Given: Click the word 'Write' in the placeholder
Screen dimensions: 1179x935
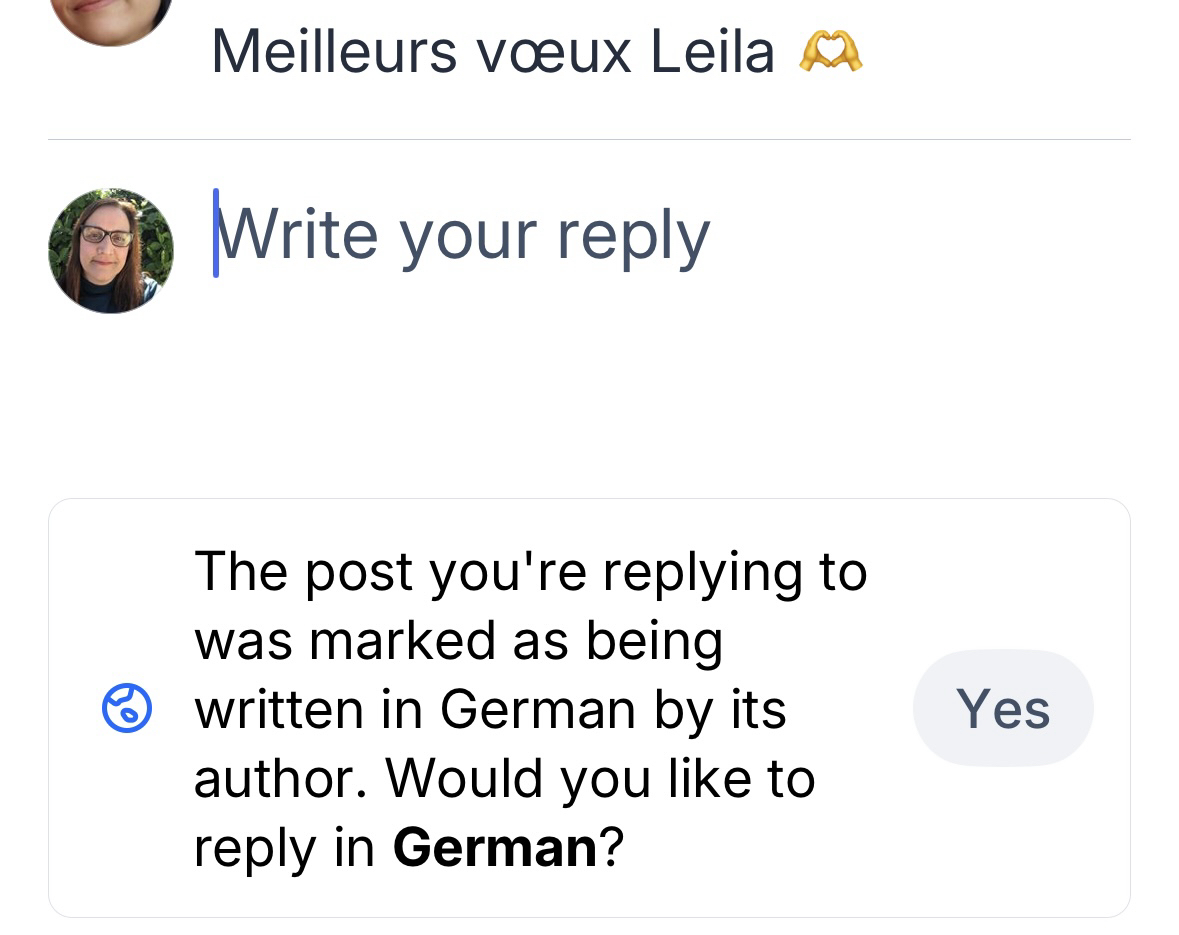Looking at the screenshot, I should tap(298, 234).
